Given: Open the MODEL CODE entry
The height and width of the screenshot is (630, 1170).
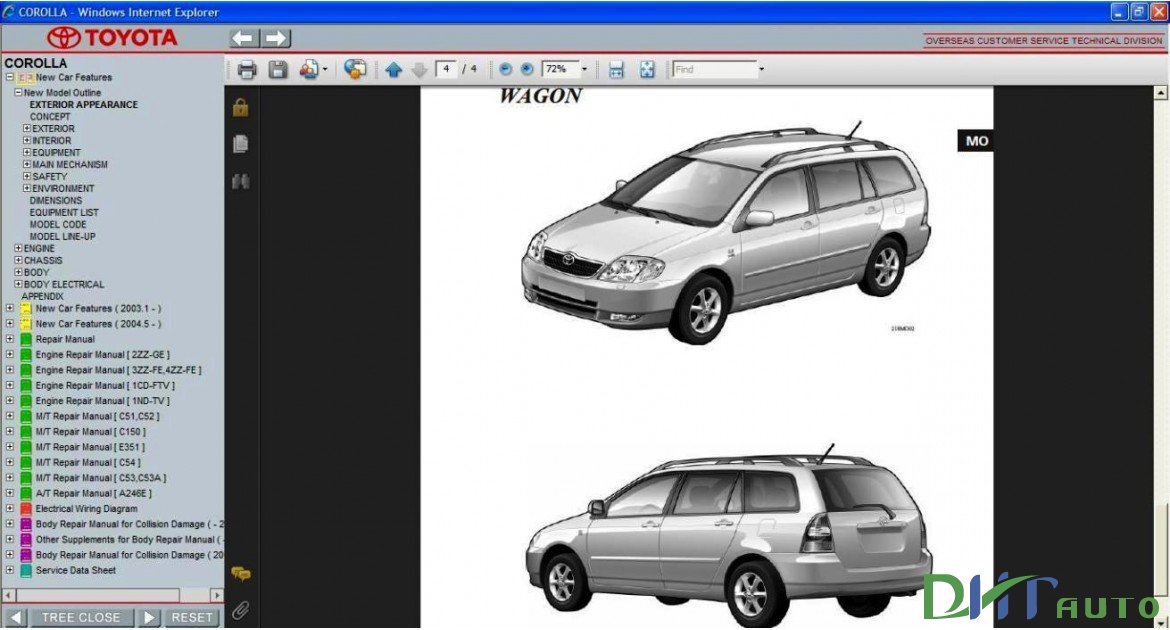Looking at the screenshot, I should [x=58, y=225].
